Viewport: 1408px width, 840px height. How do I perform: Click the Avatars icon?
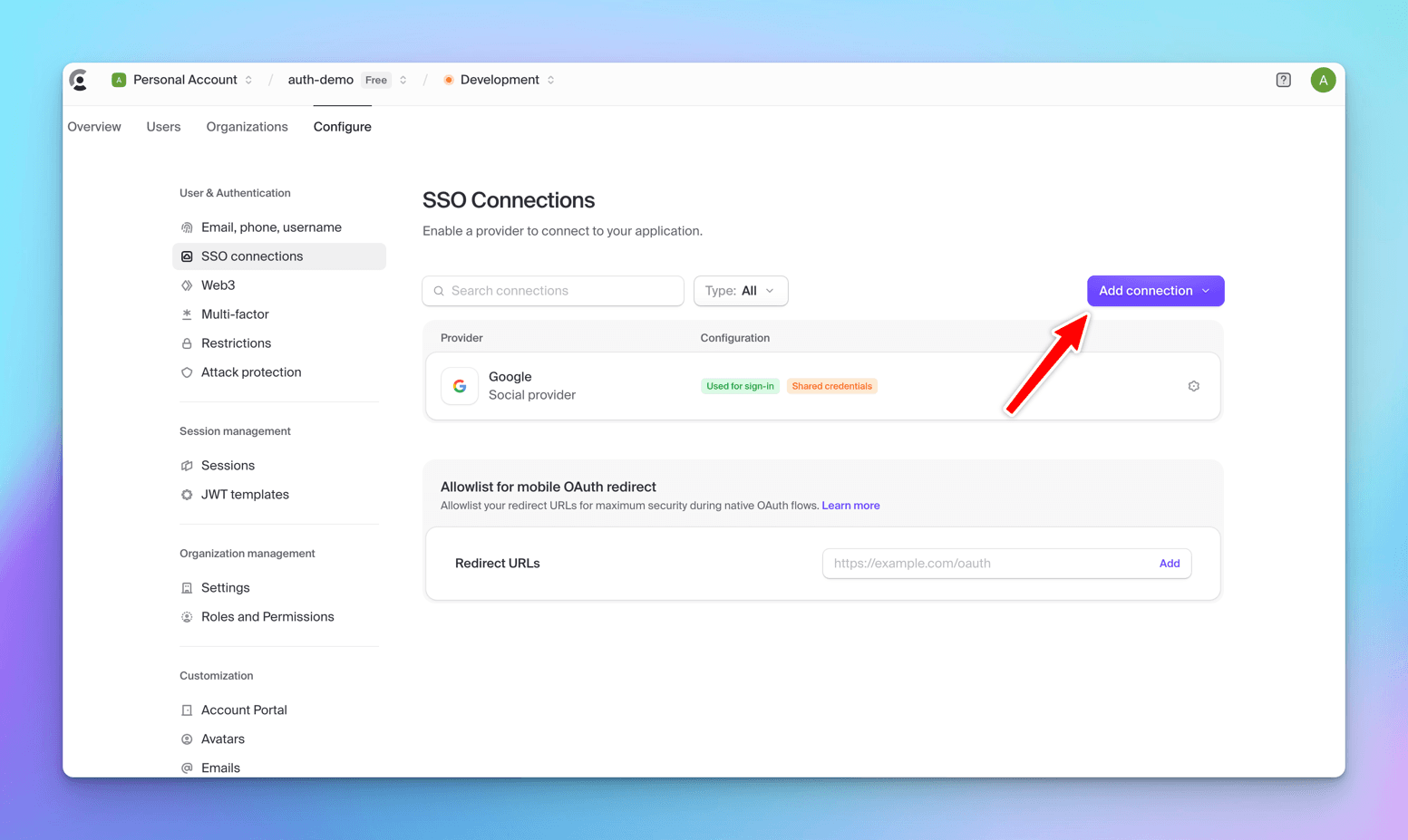click(187, 739)
